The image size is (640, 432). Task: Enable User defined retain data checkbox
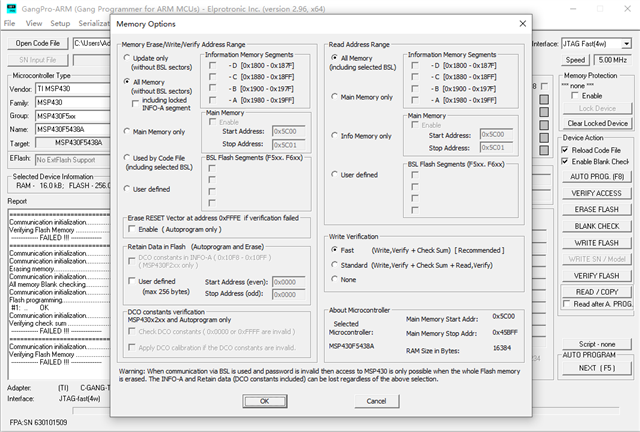pos(131,281)
